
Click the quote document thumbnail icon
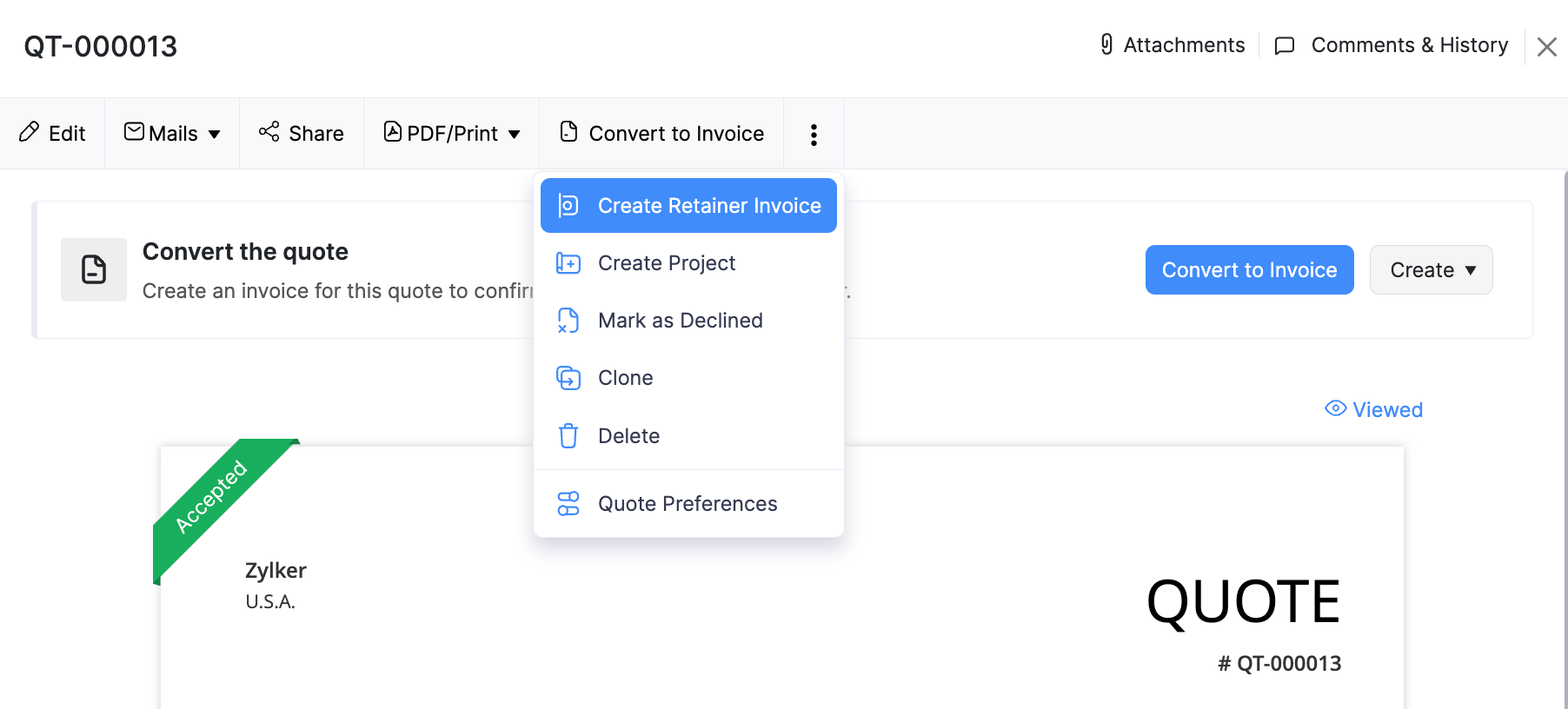coord(93,269)
